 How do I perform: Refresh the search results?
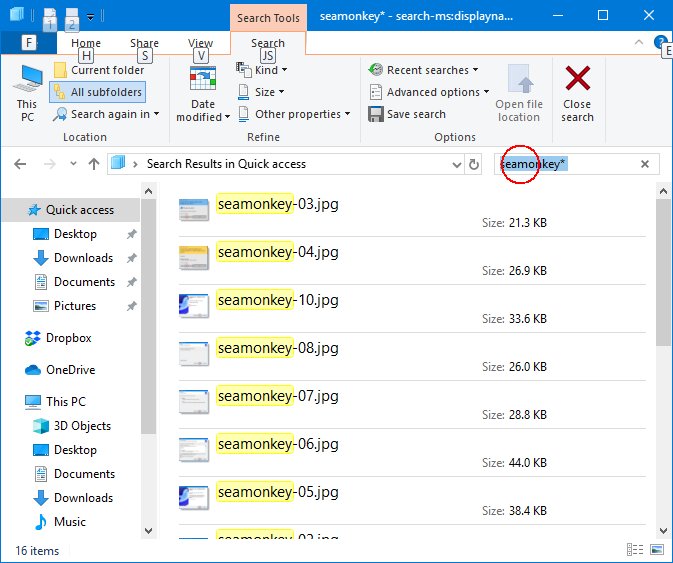pos(473,164)
